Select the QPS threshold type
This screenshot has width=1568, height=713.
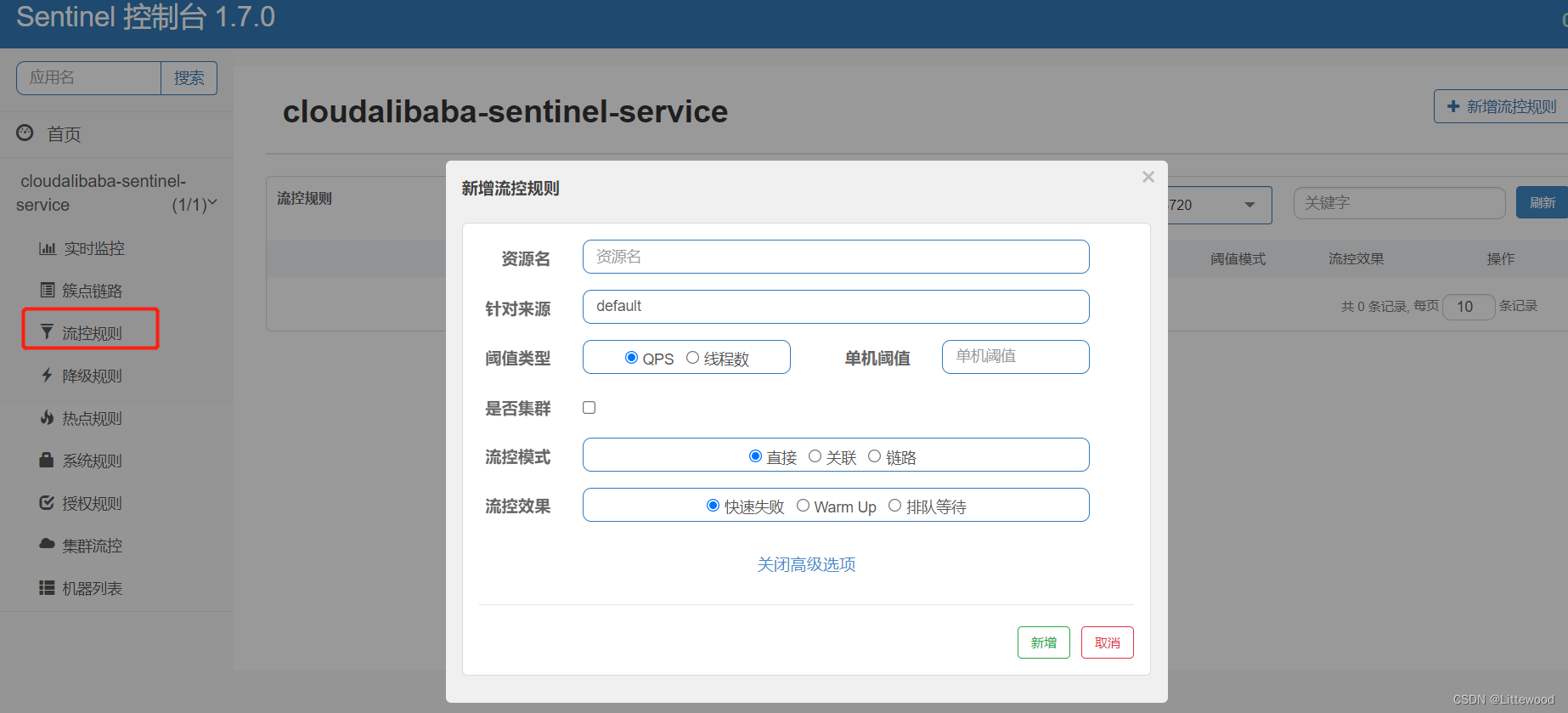click(x=631, y=358)
